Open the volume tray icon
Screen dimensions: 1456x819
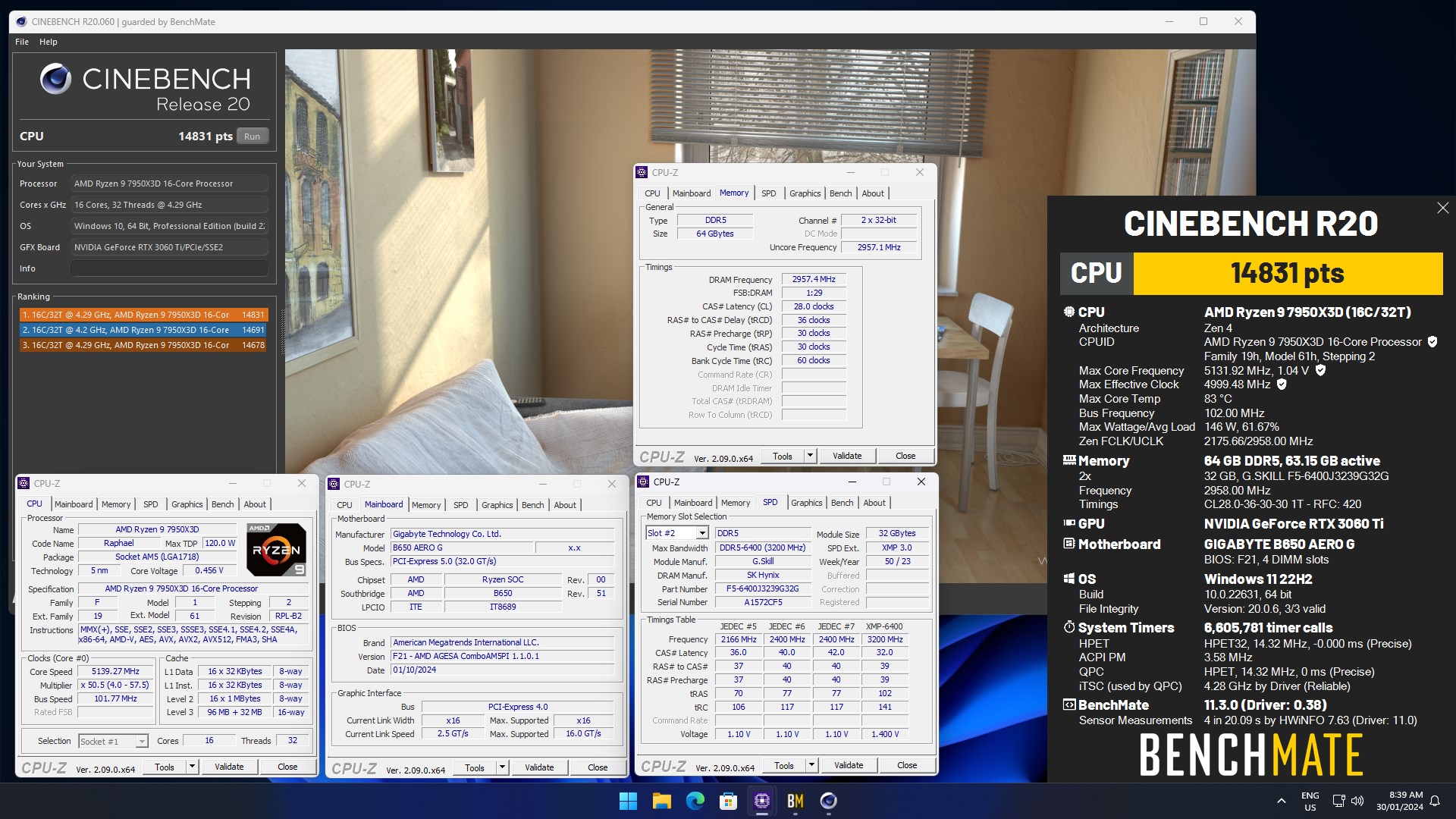coord(1357,801)
